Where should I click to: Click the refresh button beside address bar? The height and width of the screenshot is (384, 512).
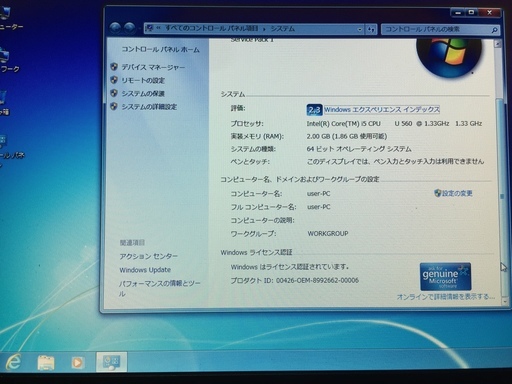371,29
